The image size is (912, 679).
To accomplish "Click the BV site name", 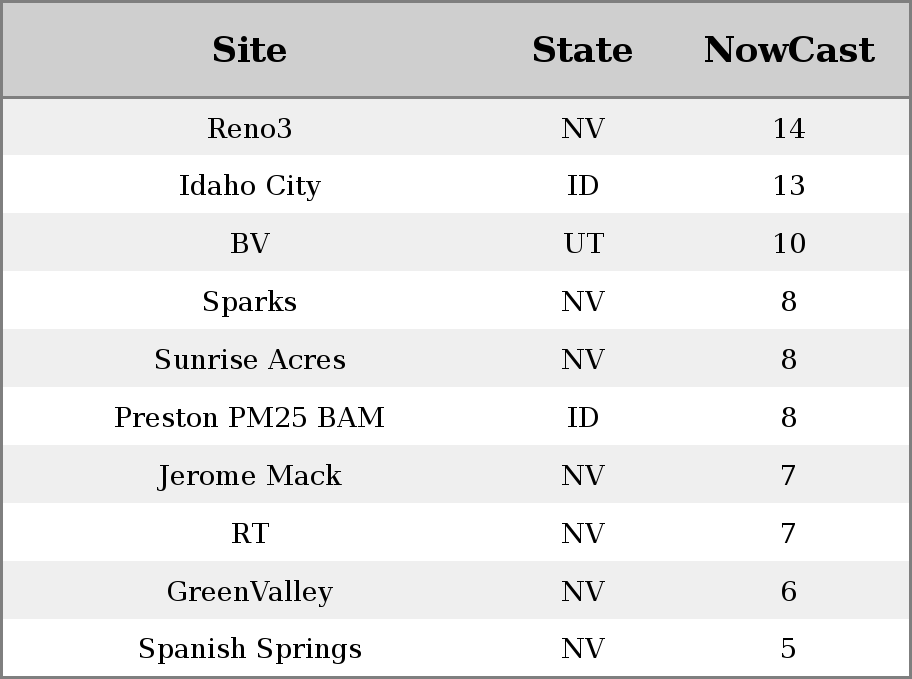I will [x=249, y=244].
